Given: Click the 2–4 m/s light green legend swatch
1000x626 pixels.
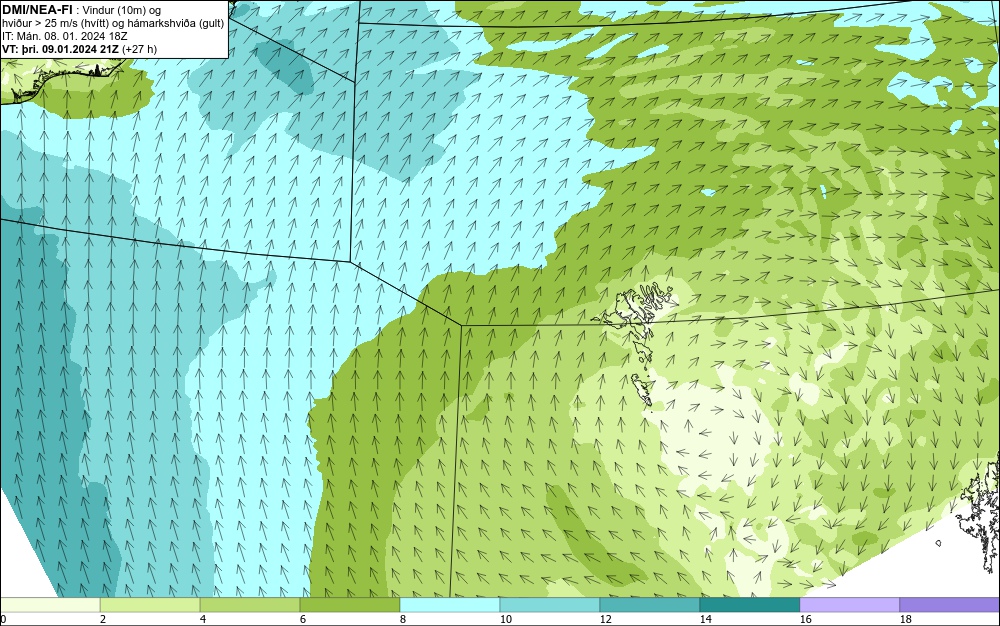Looking at the screenshot, I should 150,604.
